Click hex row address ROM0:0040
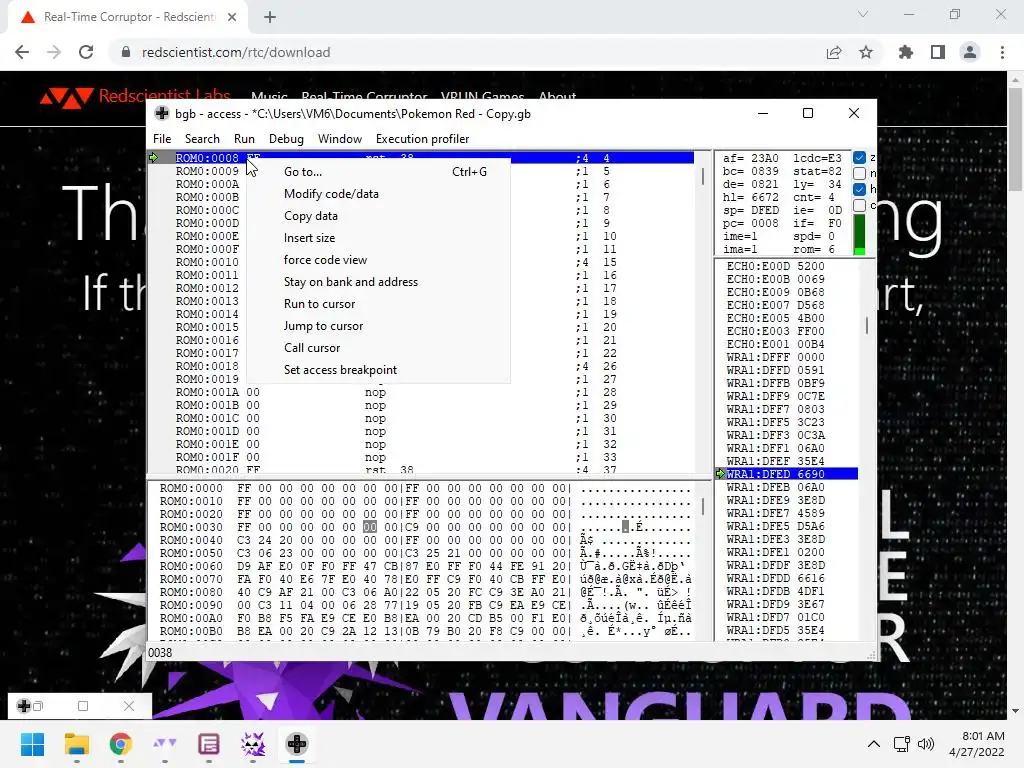1024x768 pixels. 191,540
